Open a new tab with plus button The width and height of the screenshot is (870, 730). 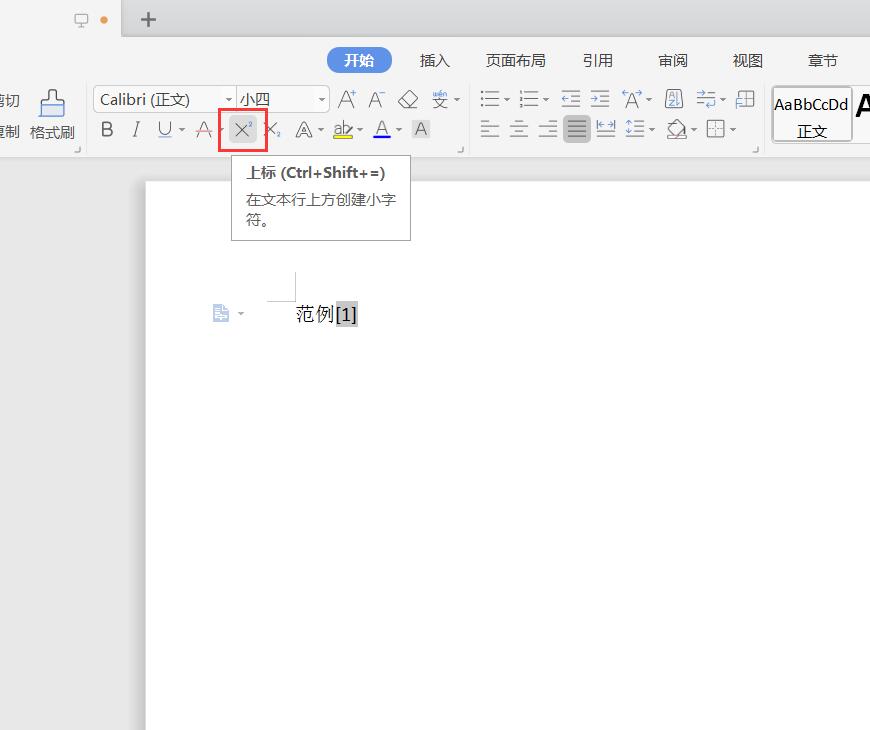(148, 19)
